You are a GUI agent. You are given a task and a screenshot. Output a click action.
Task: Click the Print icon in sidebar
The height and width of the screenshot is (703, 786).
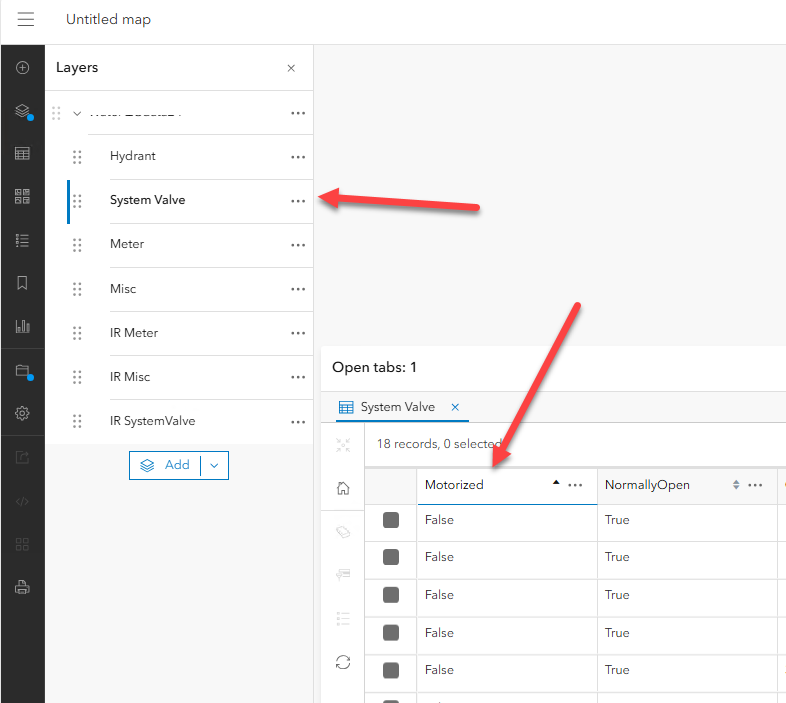pyautogui.click(x=22, y=587)
